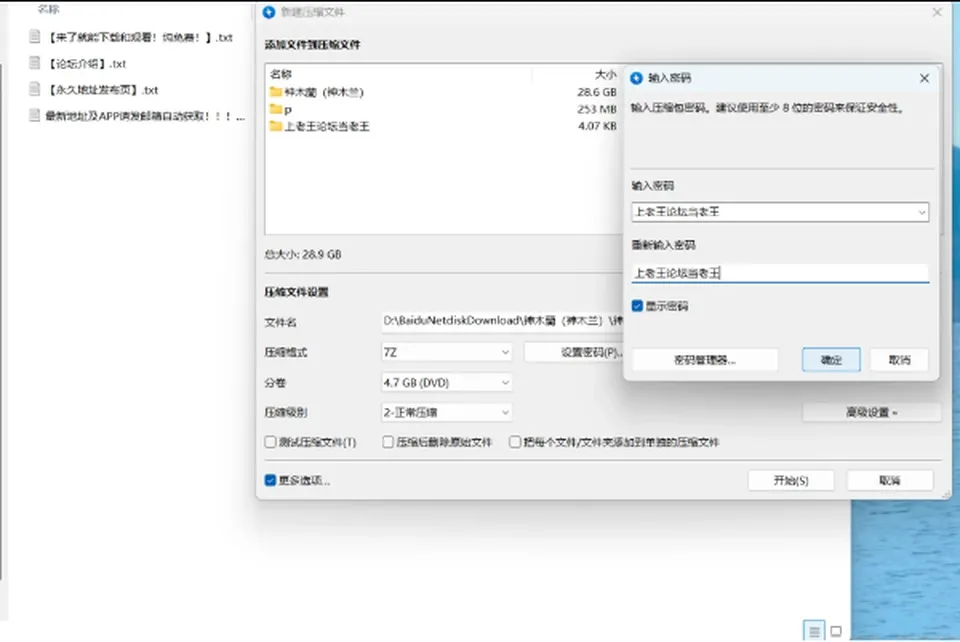Open the 压缩级别 dropdown showing 2-正常压缩
Image resolution: width=960 pixels, height=642 pixels.
point(446,412)
